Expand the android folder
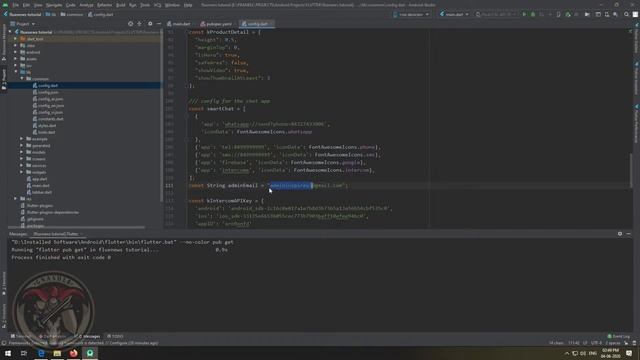This screenshot has height=360, width=640. pyautogui.click(x=16, y=52)
